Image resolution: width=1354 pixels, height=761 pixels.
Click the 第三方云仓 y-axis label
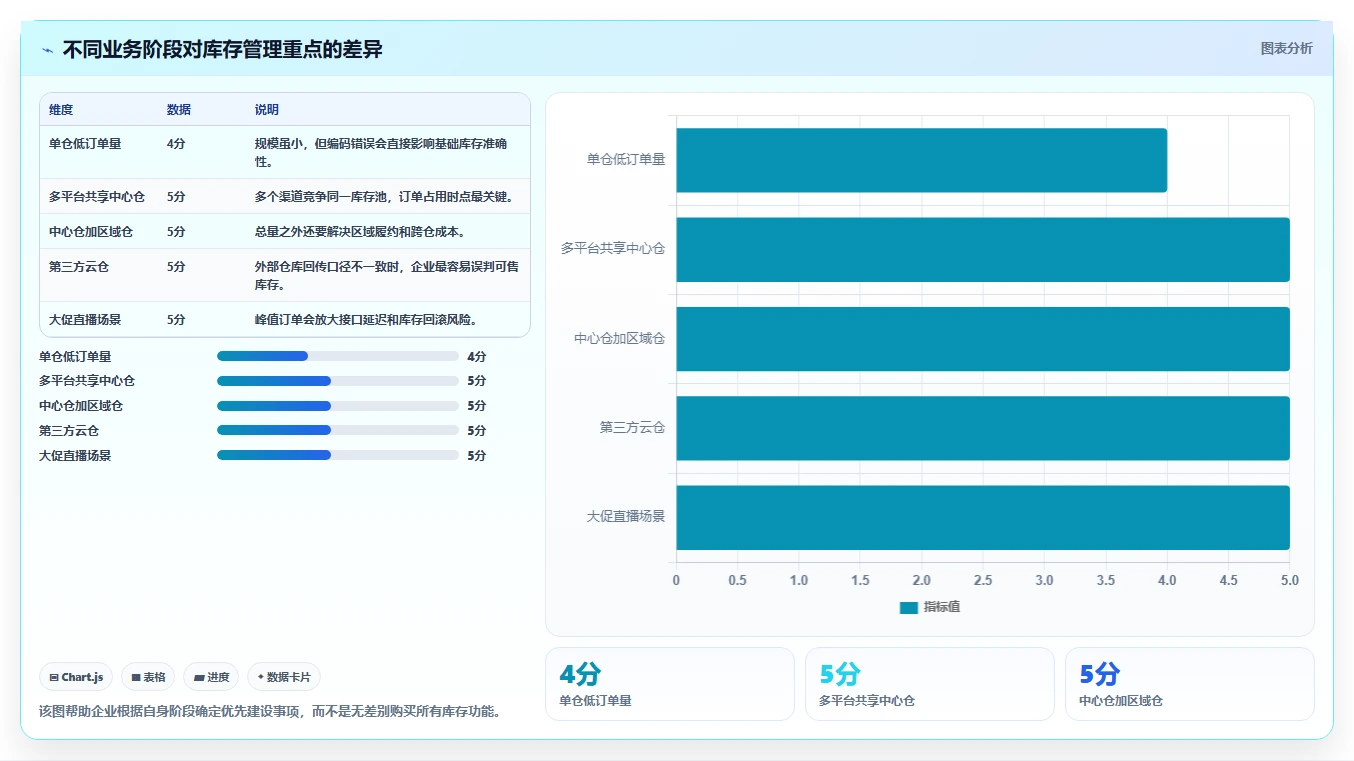click(632, 428)
